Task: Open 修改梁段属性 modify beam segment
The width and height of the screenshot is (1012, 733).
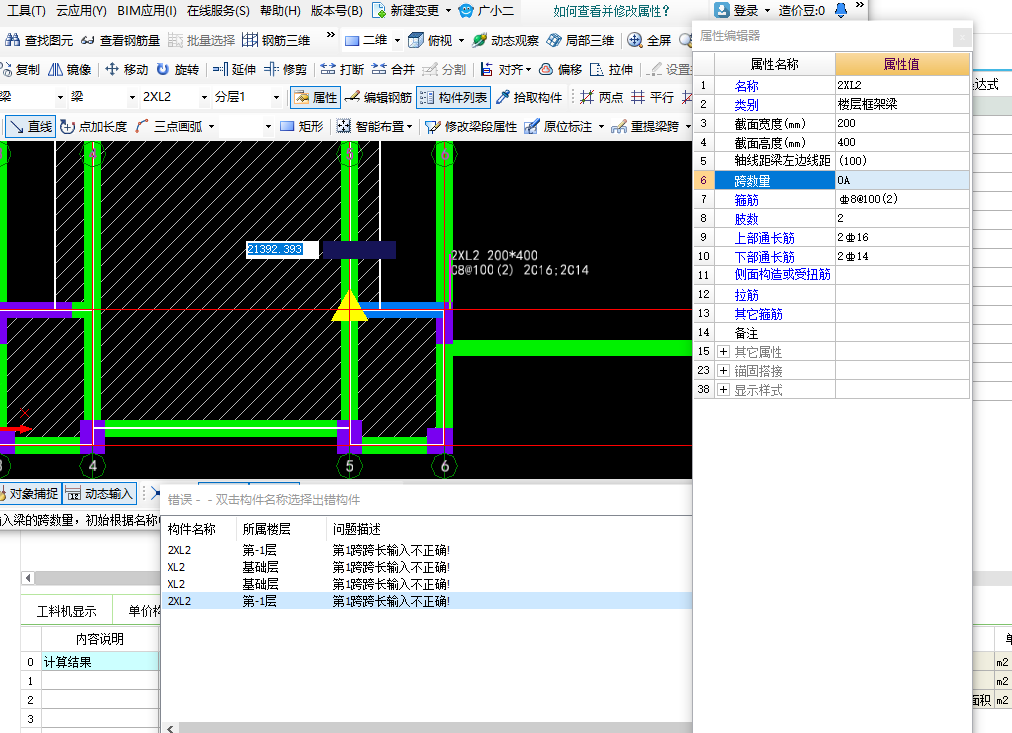Action: click(471, 126)
